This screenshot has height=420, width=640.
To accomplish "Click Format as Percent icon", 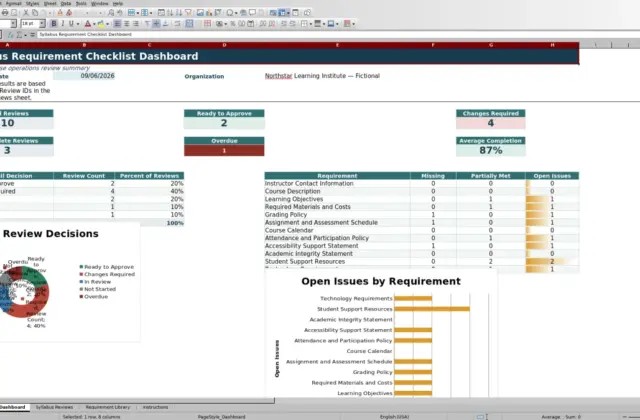I will click(x=233, y=24).
